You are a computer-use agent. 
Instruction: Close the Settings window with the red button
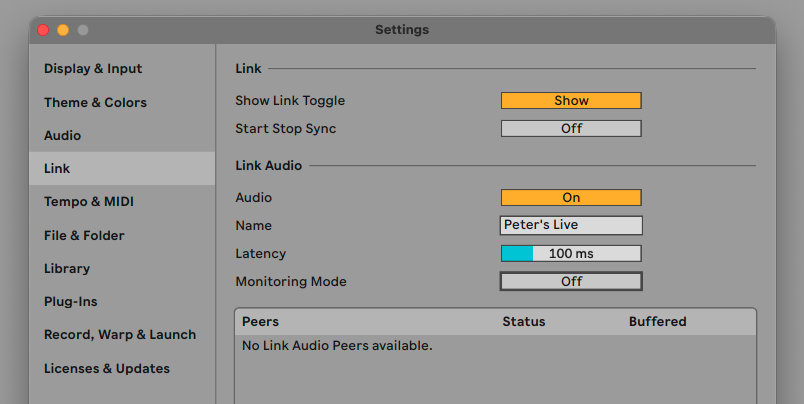pos(43,30)
